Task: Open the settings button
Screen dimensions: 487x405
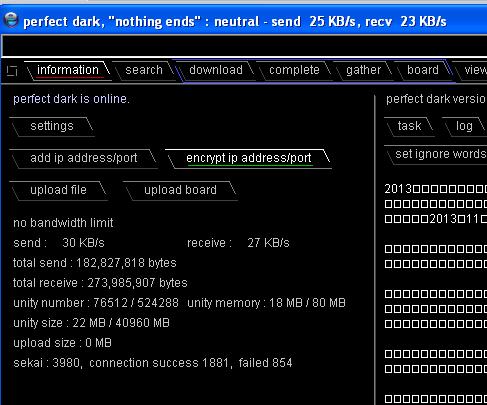Action: coord(52,126)
